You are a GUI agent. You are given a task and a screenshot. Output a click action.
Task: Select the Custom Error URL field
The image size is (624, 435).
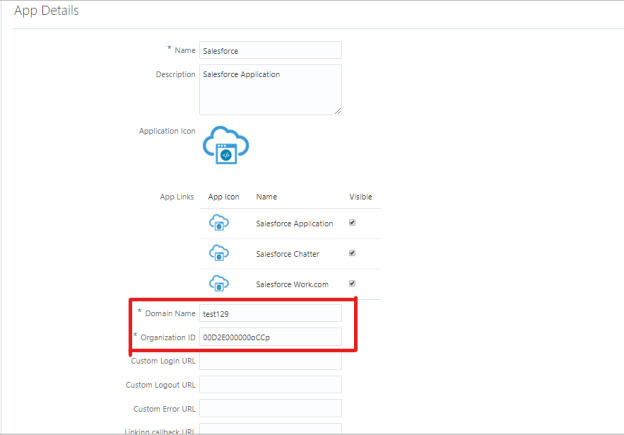(270, 408)
